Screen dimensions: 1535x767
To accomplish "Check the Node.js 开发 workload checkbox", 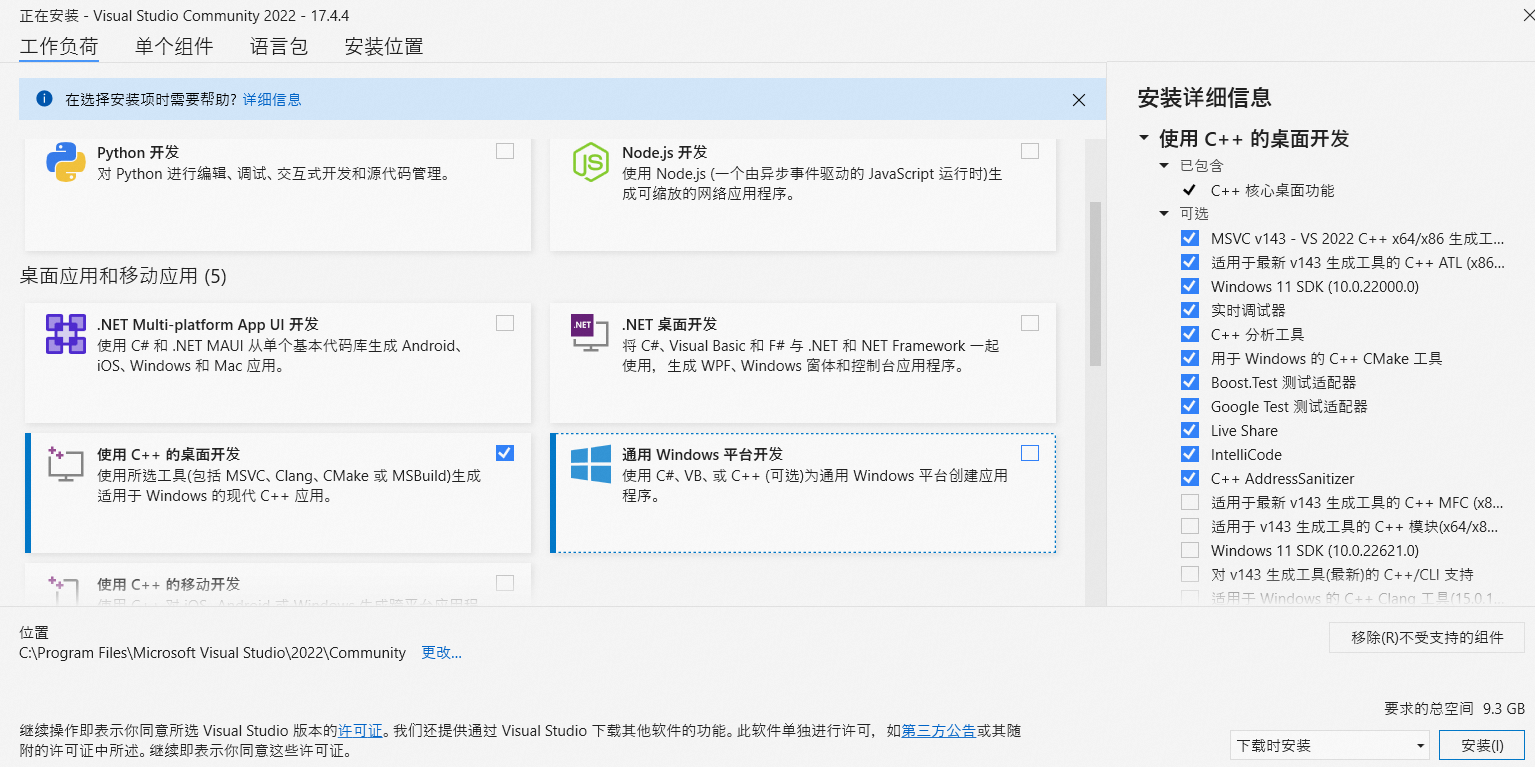I will click(1030, 151).
